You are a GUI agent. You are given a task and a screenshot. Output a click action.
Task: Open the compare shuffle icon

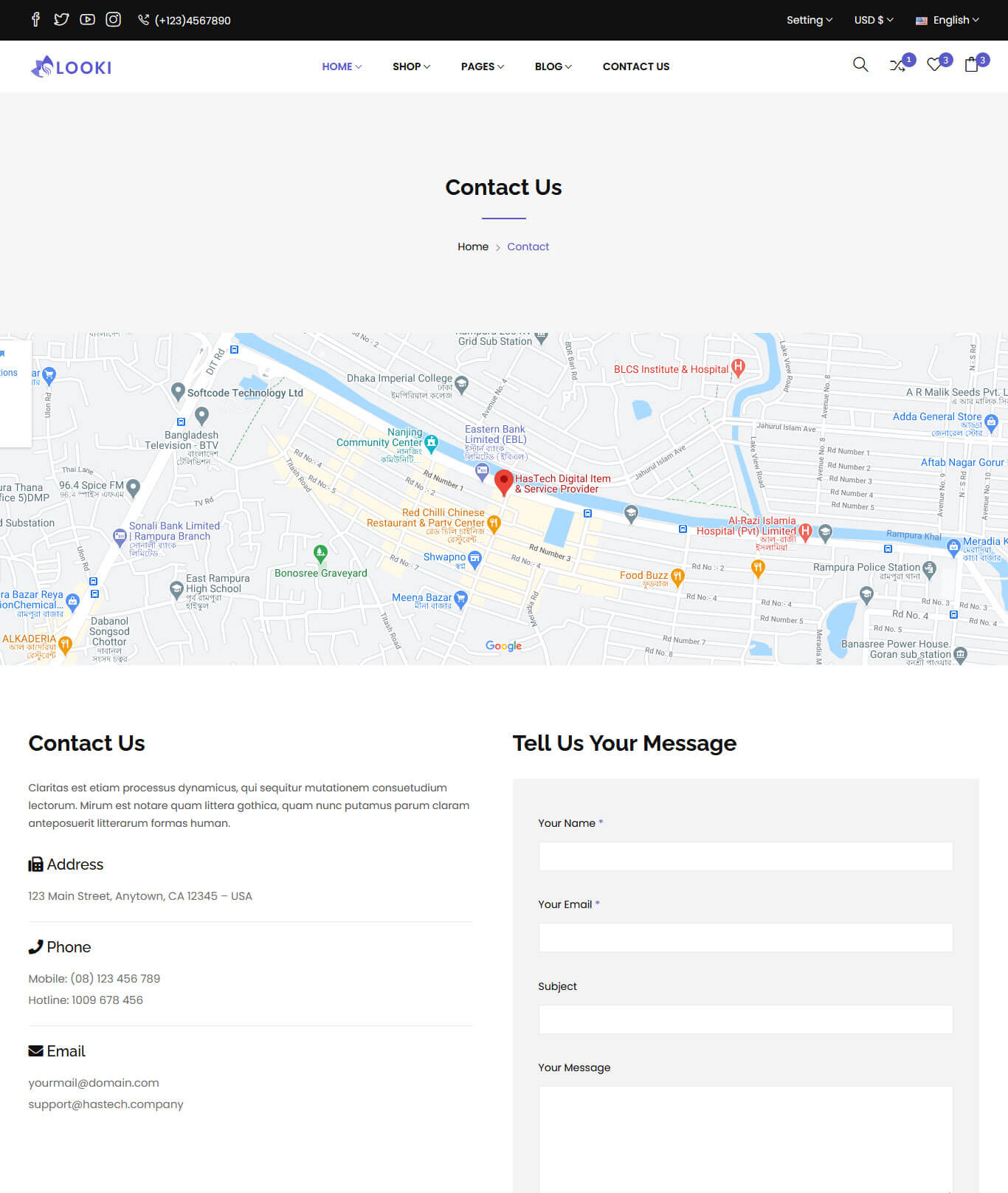point(897,66)
